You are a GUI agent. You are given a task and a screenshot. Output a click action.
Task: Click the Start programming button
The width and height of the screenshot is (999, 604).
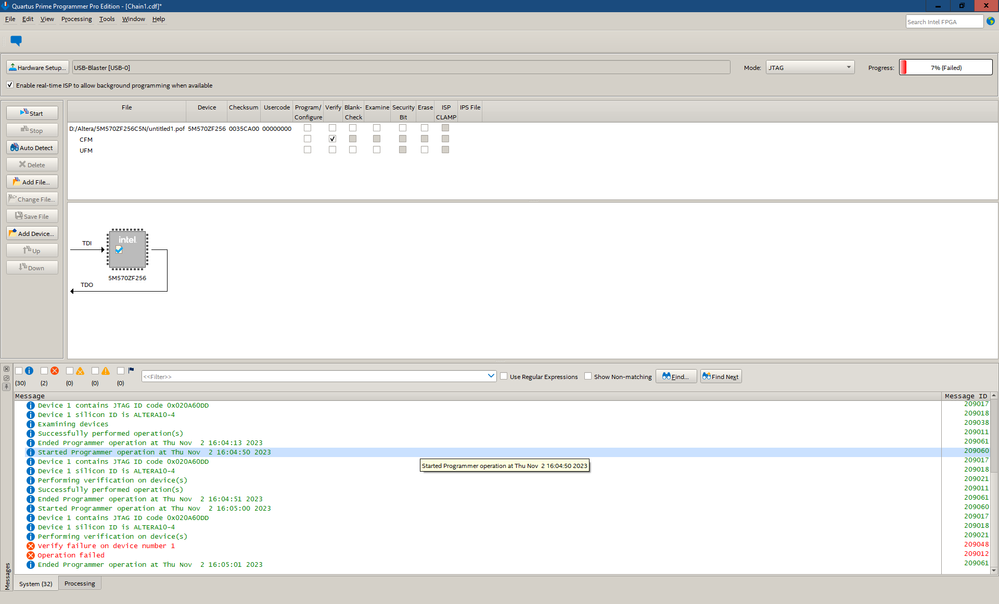[x=32, y=113]
